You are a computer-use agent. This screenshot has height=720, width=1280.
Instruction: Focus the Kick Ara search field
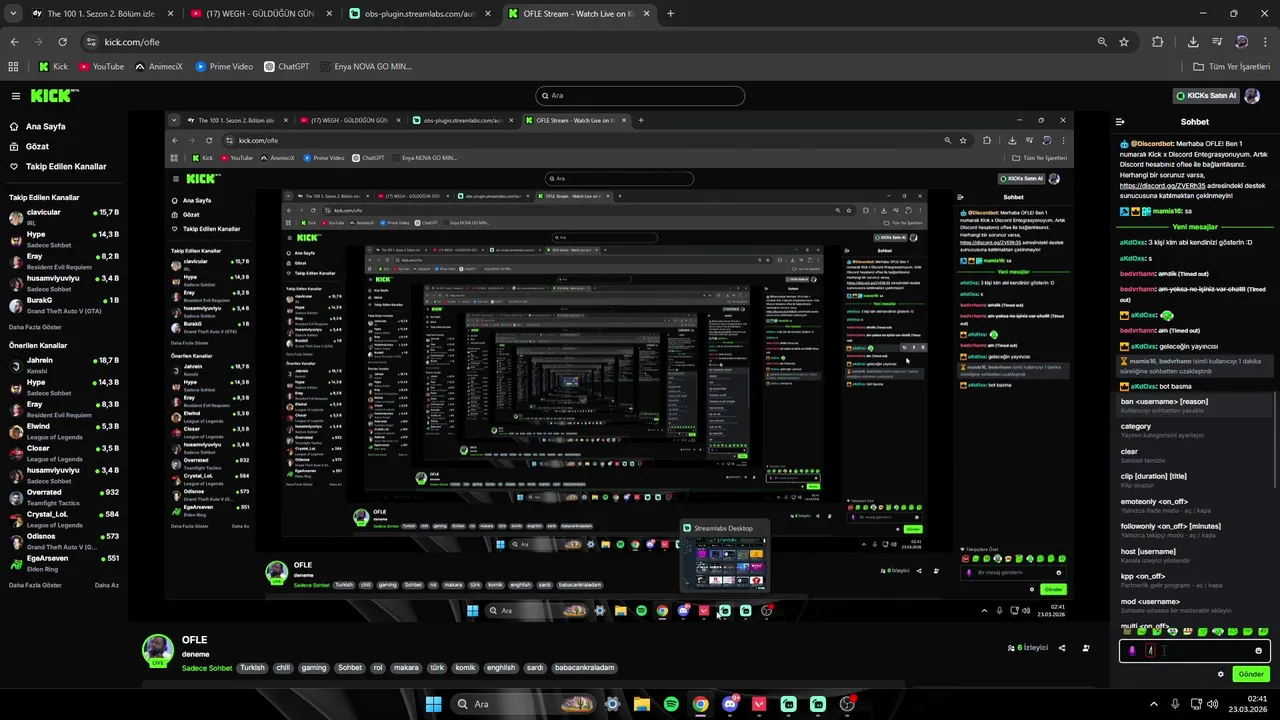(x=640, y=96)
